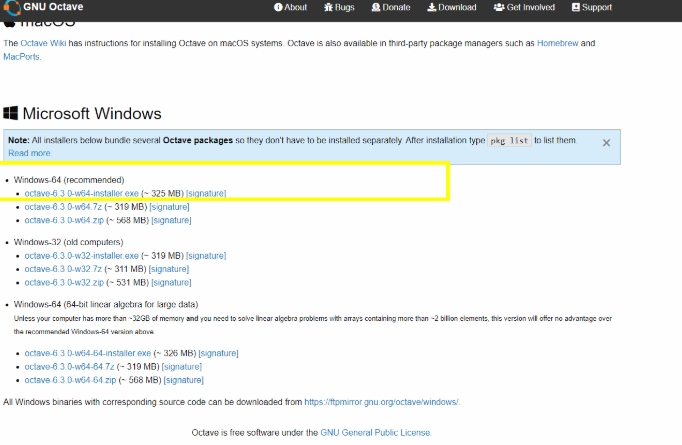
Task: Download octave-6.3.0-w32.zip
Action: tap(64, 282)
